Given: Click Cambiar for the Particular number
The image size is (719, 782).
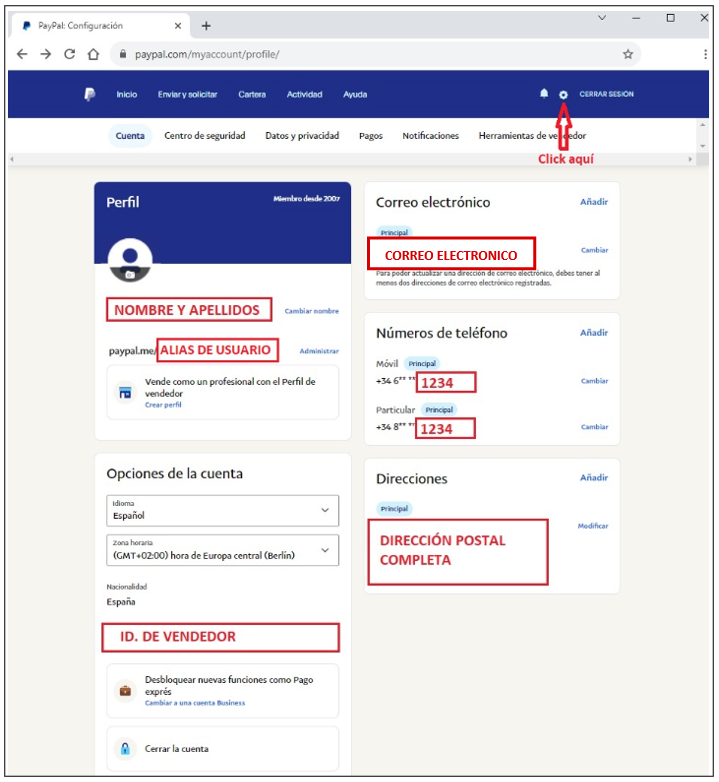Looking at the screenshot, I should click(x=594, y=426).
